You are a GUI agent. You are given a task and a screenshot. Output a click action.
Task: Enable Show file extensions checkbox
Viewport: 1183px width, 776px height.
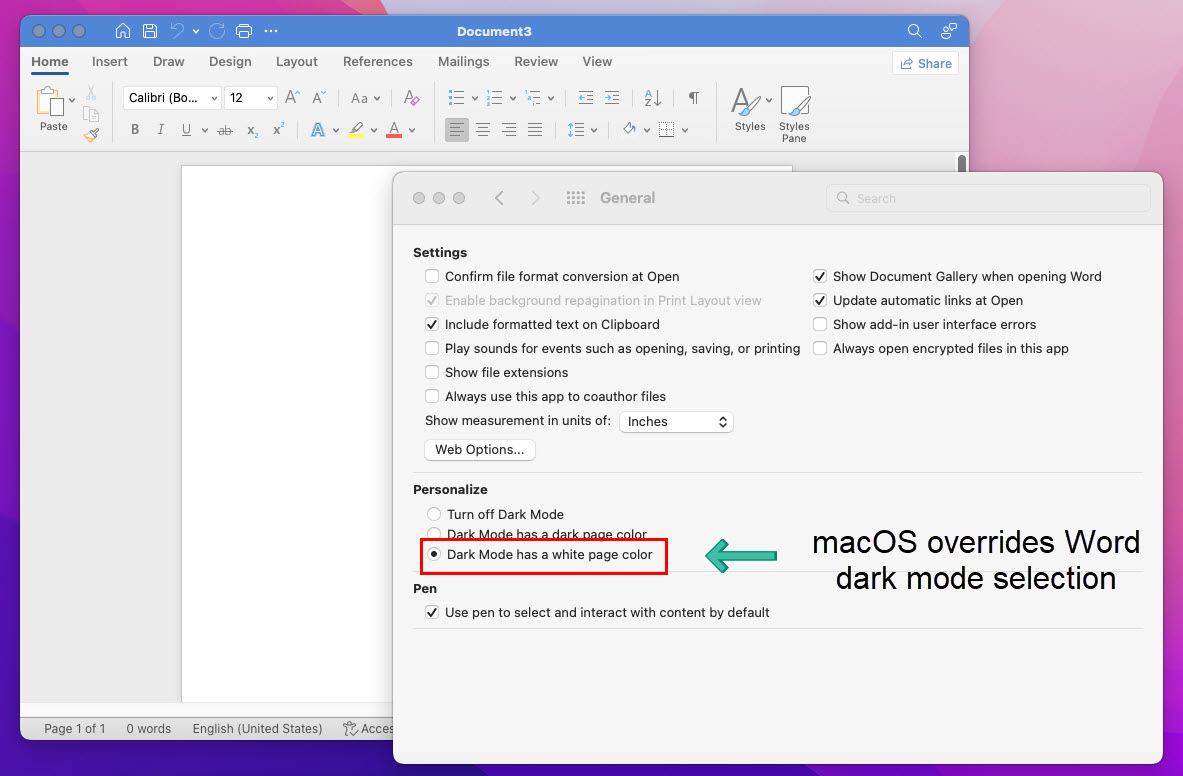(x=432, y=372)
